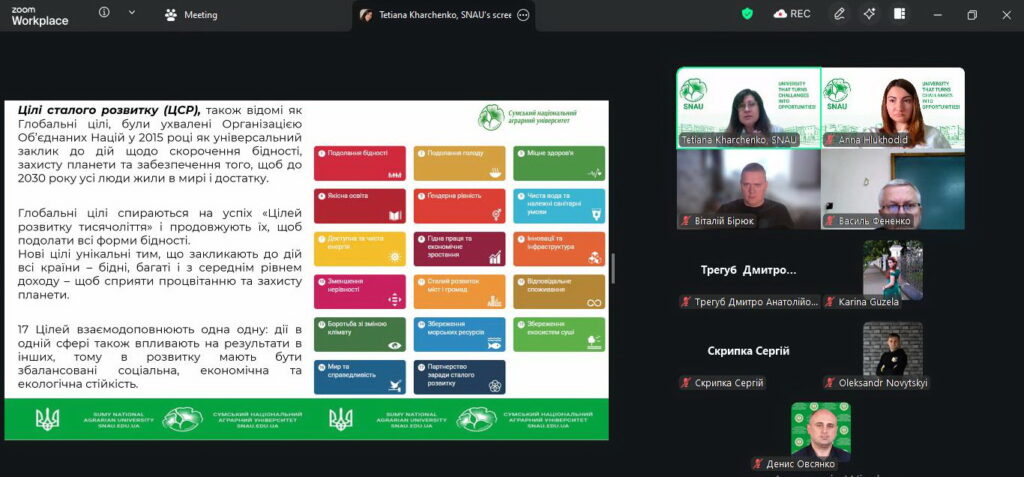Viewport: 1024px width, 477px height.
Task: Change the view layout icon
Action: coord(900,14)
